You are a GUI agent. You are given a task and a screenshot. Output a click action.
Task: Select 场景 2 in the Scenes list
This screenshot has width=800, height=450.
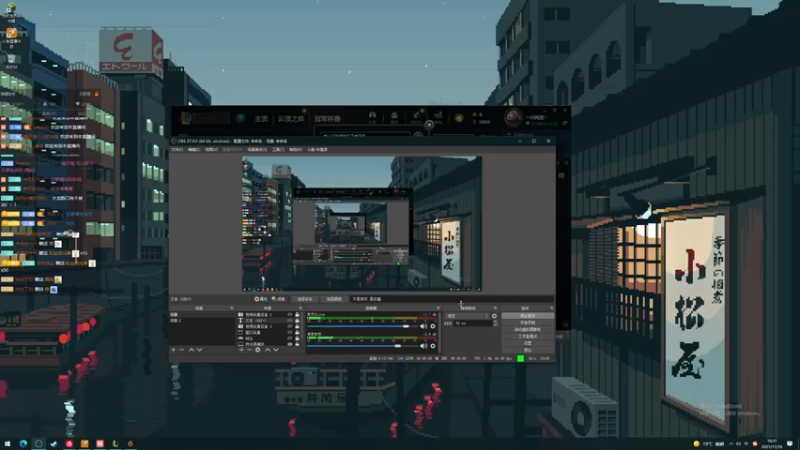tap(202, 320)
